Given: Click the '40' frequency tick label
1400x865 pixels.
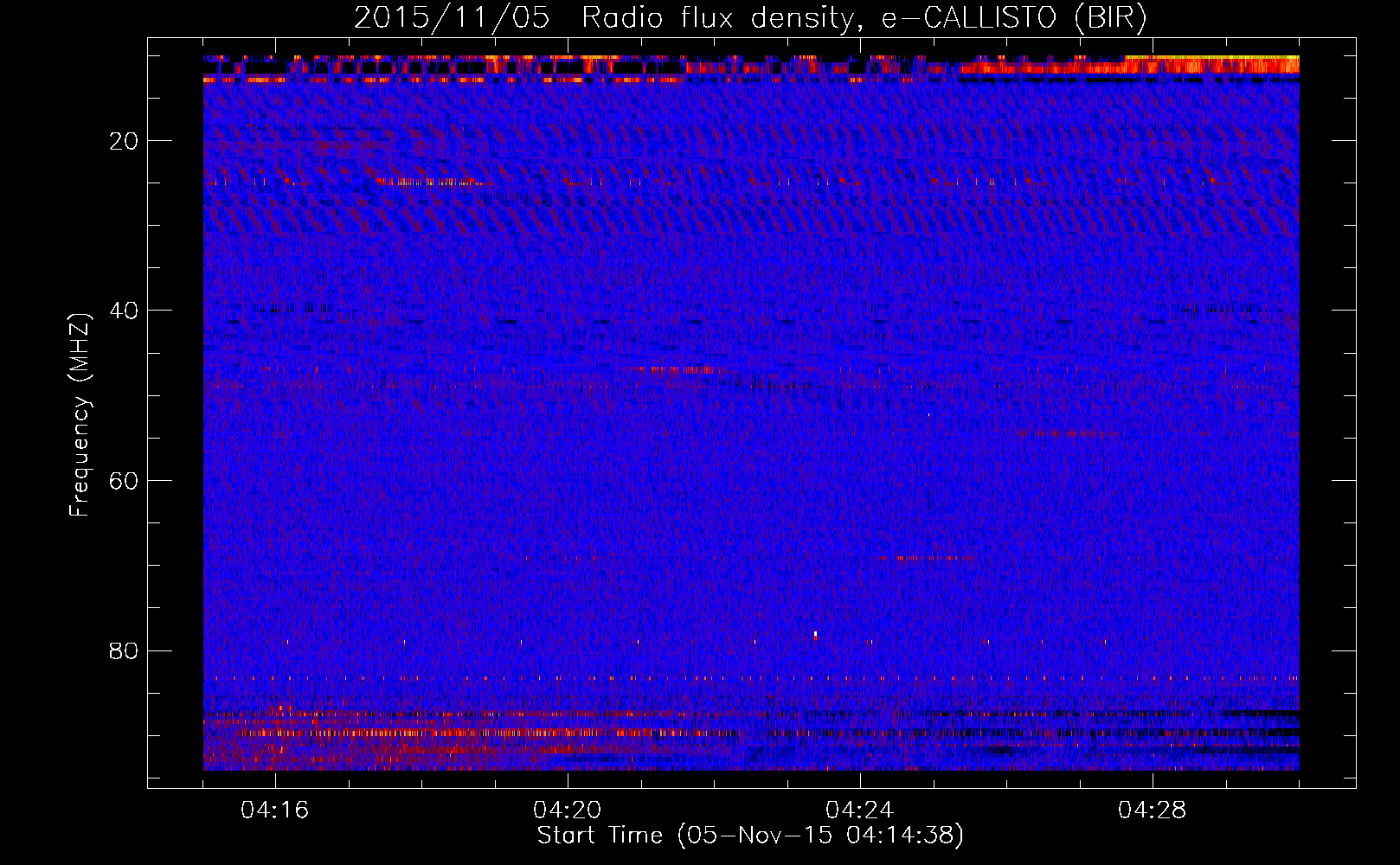Looking at the screenshot, I should point(124,311).
